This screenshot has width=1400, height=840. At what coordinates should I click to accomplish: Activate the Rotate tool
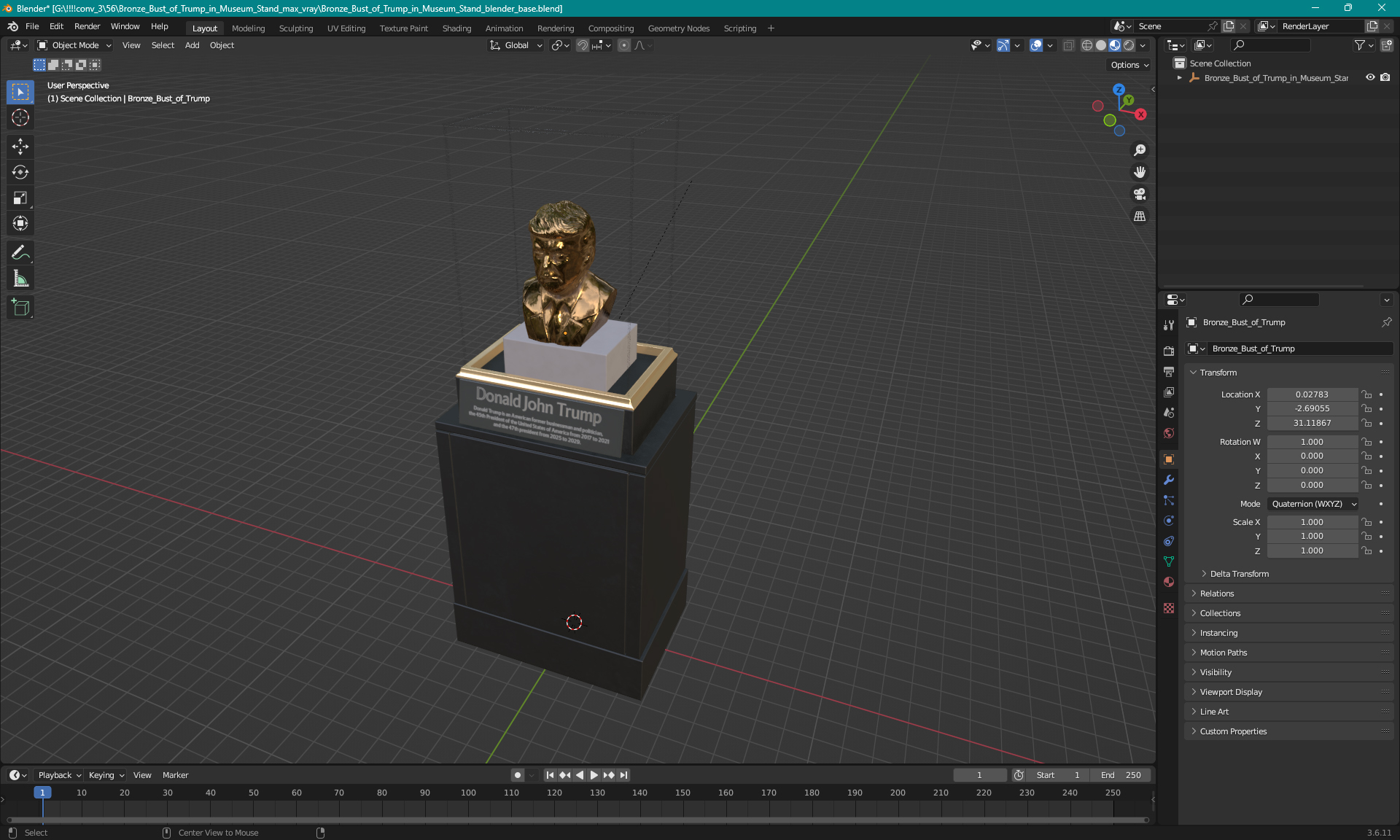pos(20,172)
